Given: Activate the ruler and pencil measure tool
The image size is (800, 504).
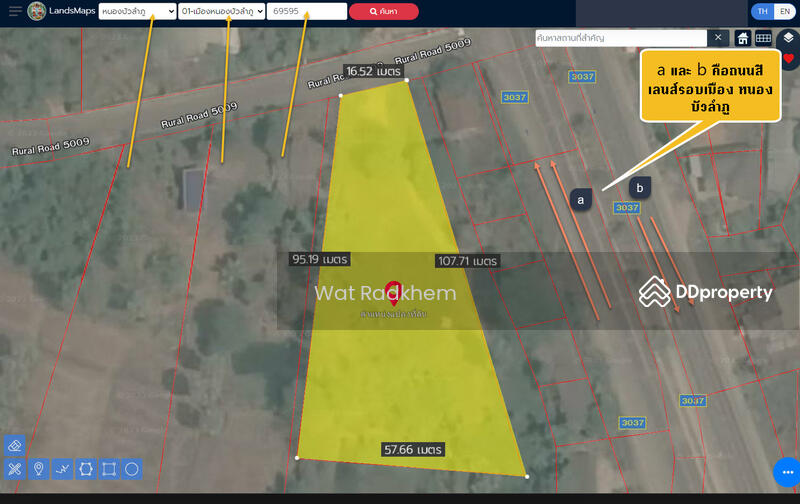Looking at the screenshot, I should coord(15,468).
